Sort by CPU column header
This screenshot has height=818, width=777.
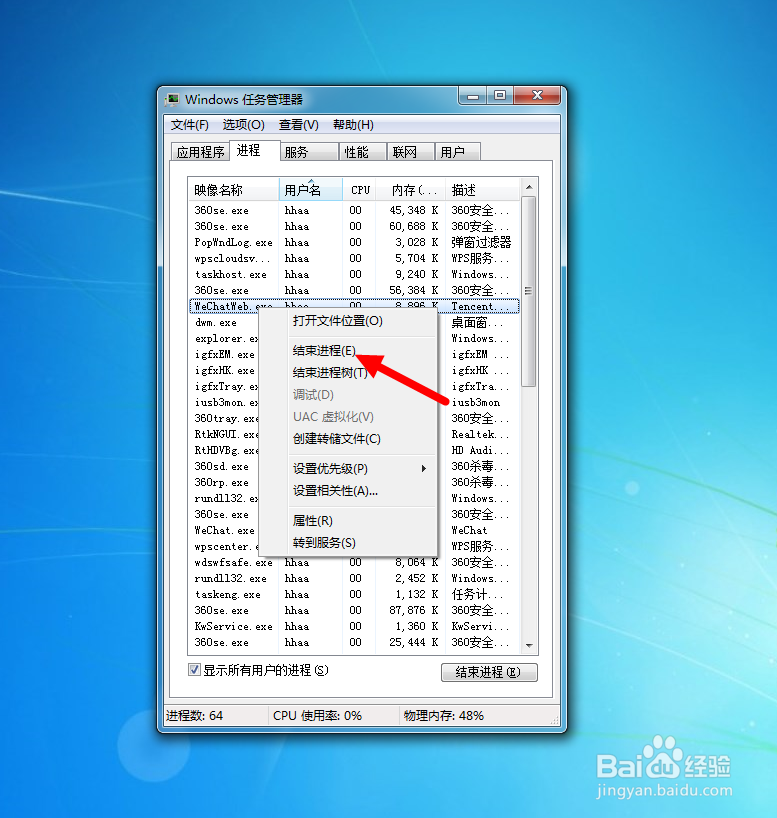360,190
